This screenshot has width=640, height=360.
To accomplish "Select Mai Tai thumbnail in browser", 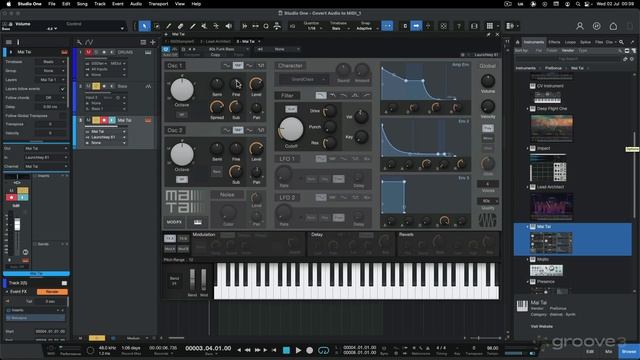I will (x=551, y=242).
